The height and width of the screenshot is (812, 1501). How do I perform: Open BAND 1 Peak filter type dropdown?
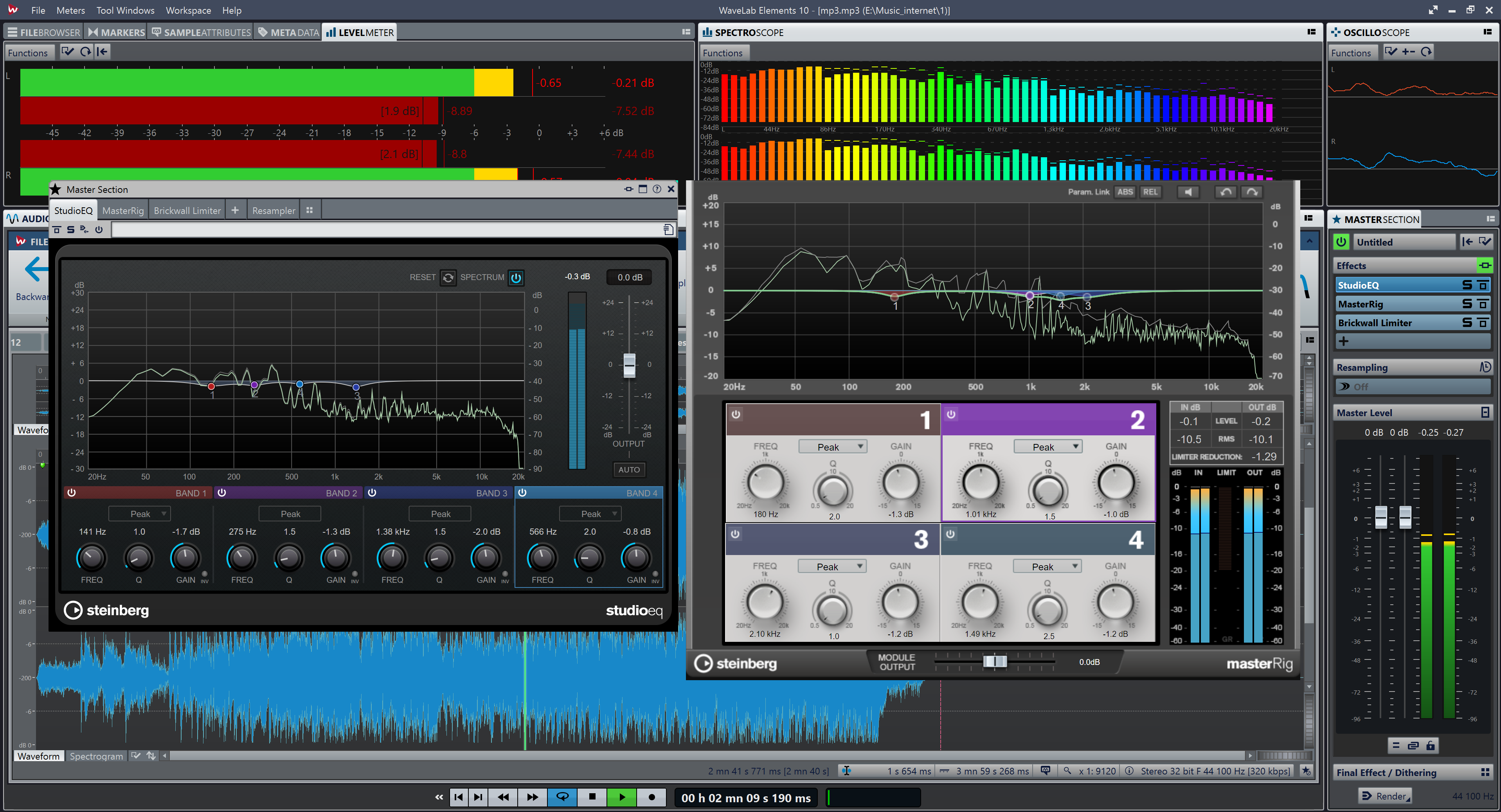tap(140, 514)
